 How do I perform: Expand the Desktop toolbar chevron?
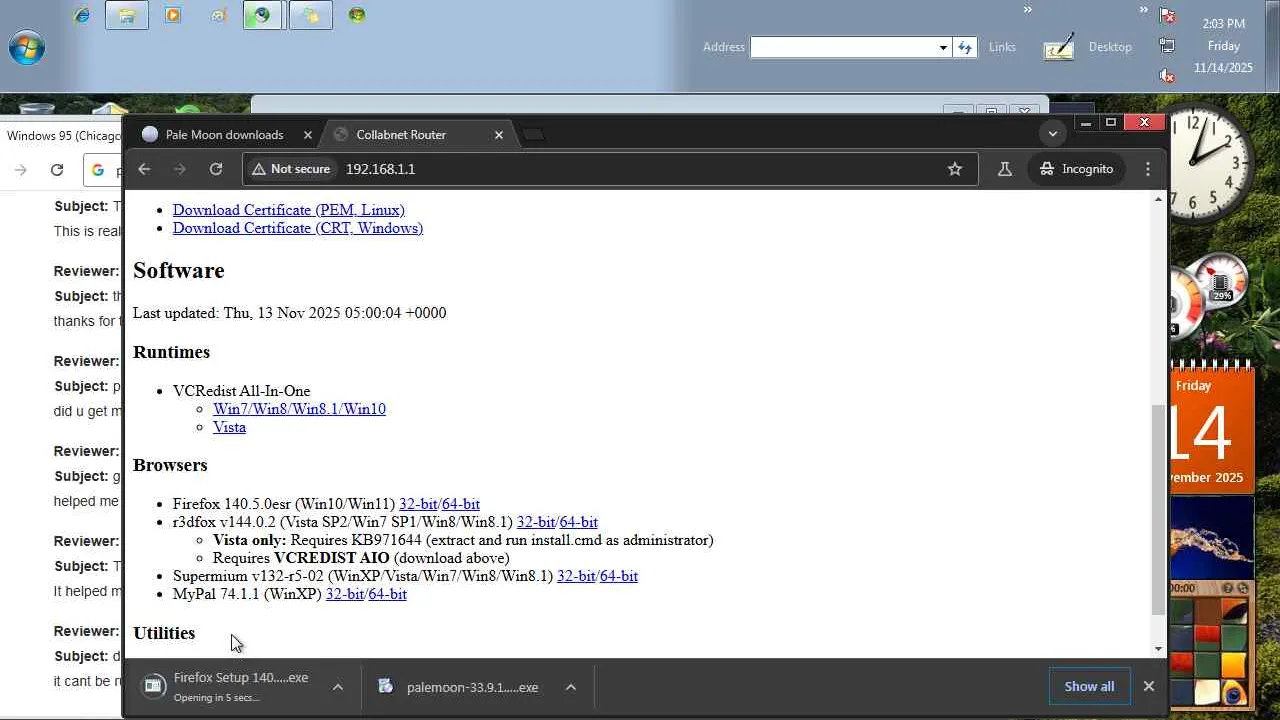point(1144,10)
